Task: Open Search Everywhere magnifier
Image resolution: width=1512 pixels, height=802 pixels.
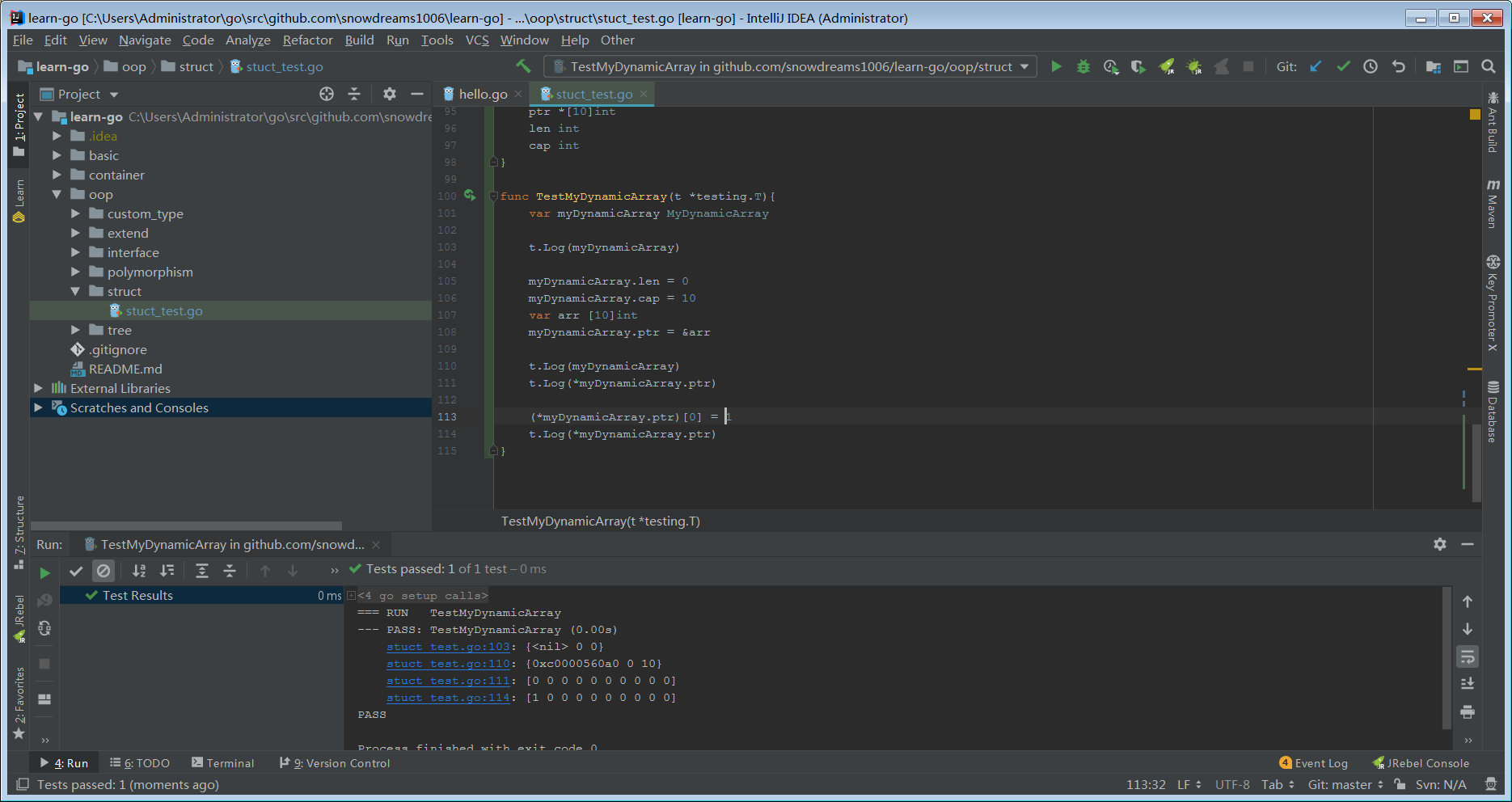Action: (1489, 66)
